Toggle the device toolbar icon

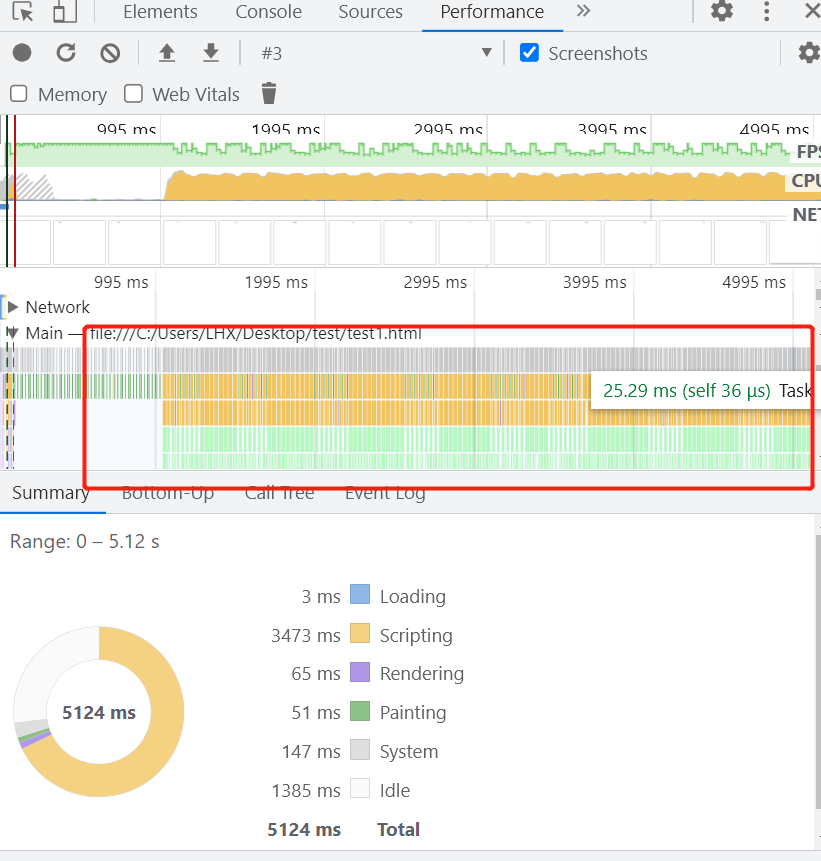coord(65,11)
